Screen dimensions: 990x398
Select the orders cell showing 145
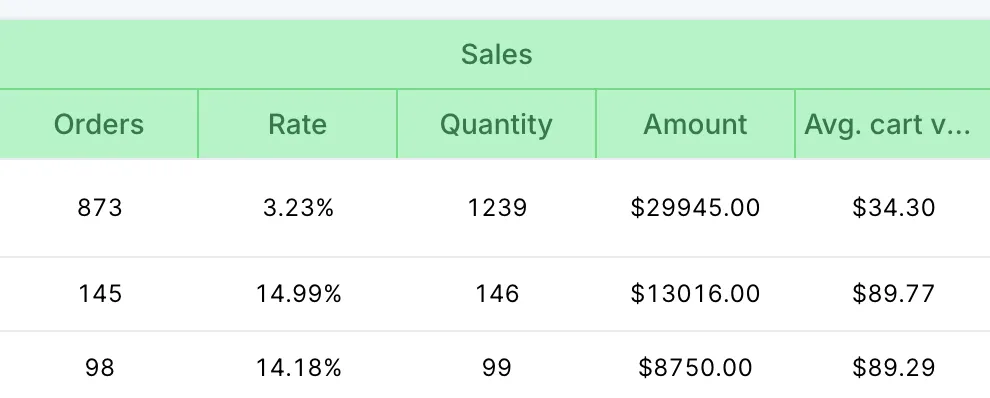point(99,294)
